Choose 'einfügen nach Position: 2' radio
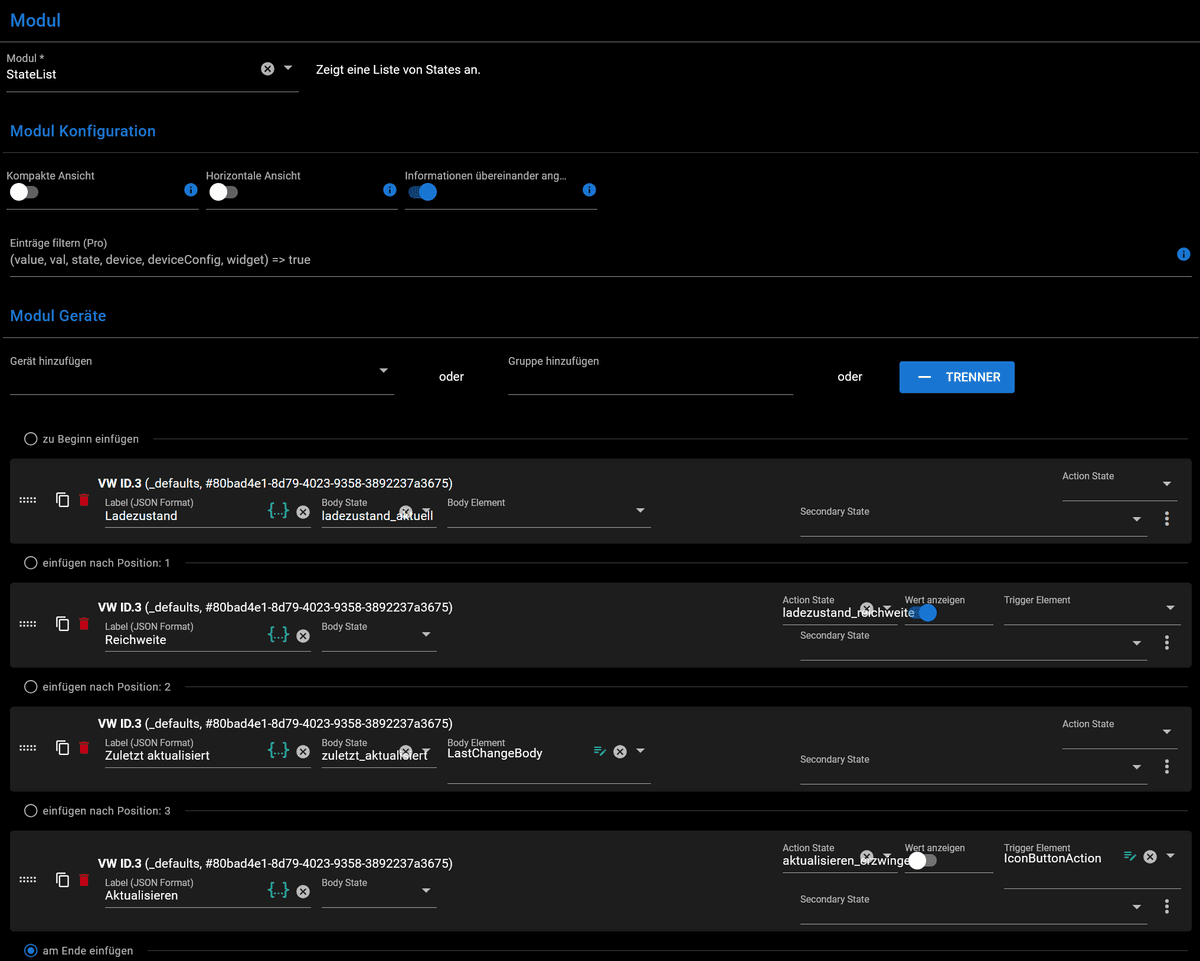The image size is (1200, 961). click(x=31, y=687)
